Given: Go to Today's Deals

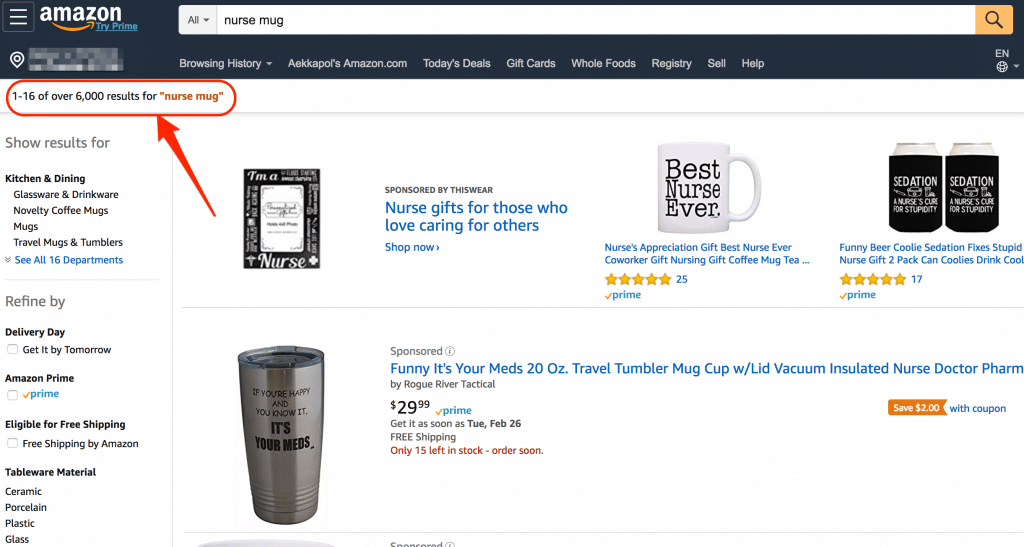Looking at the screenshot, I should (x=456, y=63).
